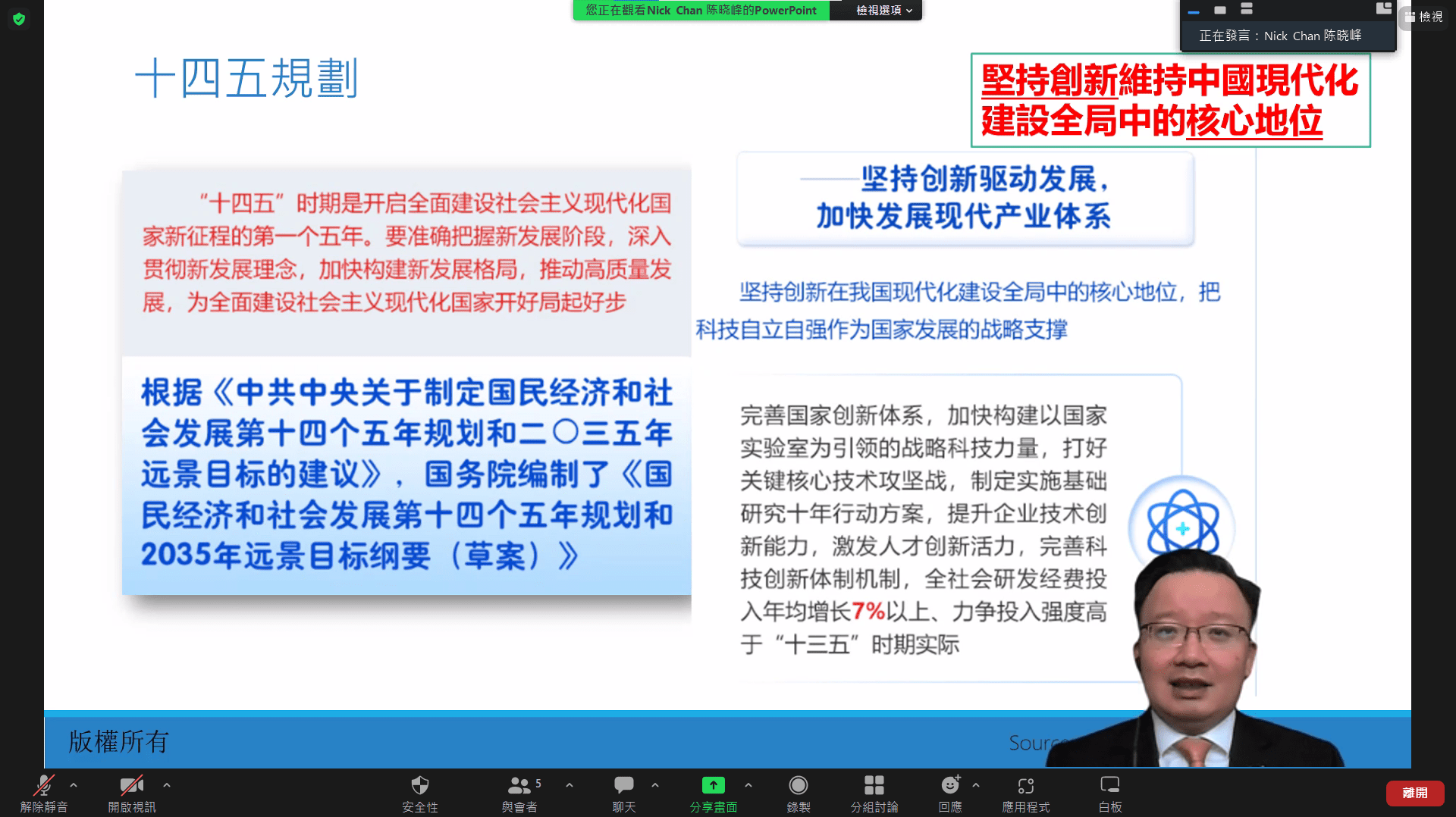Viewport: 1456px width, 817px height.
Task: Turn on camera with 開啟視訊 button
Action: (131, 785)
